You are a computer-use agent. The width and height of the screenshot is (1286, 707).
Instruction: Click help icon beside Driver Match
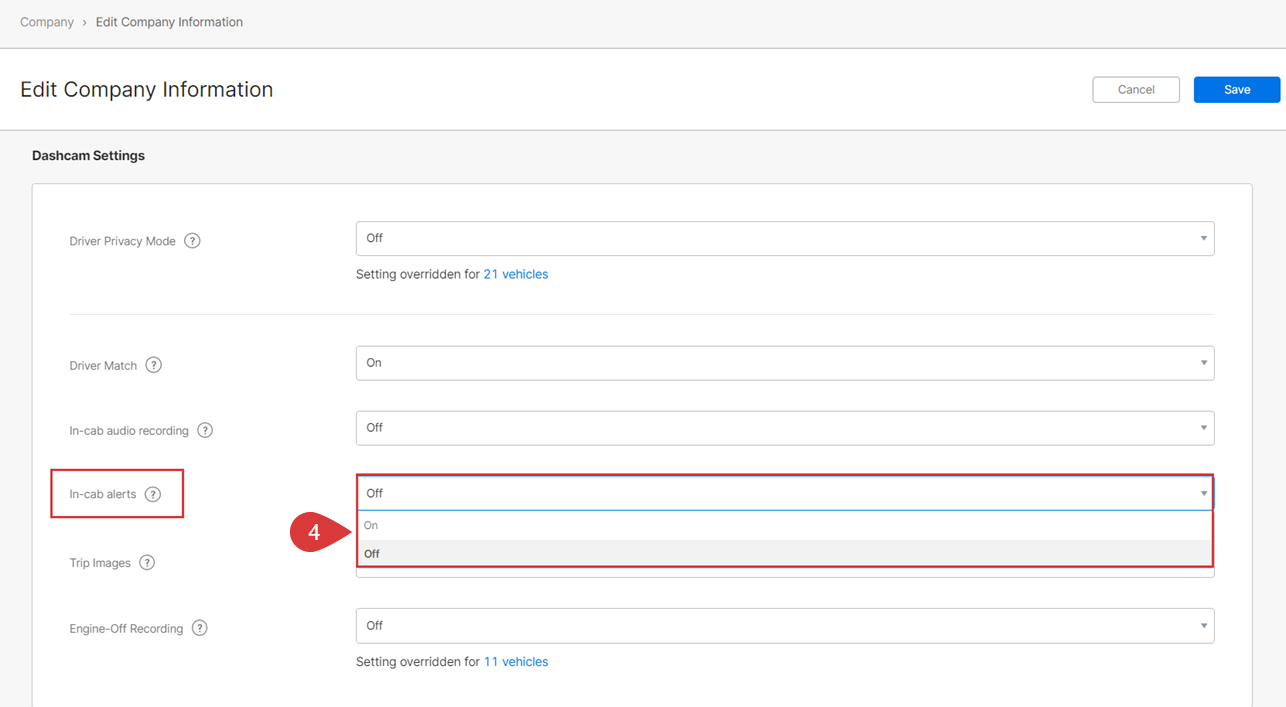coord(153,365)
